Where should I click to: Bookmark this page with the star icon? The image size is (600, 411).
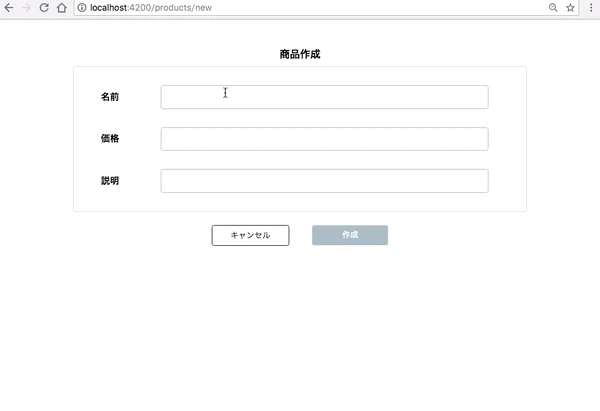point(570,8)
